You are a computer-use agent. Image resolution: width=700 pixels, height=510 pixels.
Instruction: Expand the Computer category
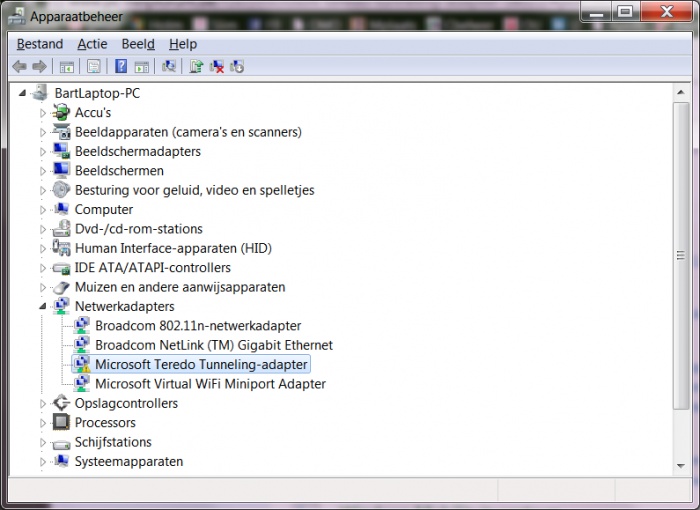pos(42,209)
